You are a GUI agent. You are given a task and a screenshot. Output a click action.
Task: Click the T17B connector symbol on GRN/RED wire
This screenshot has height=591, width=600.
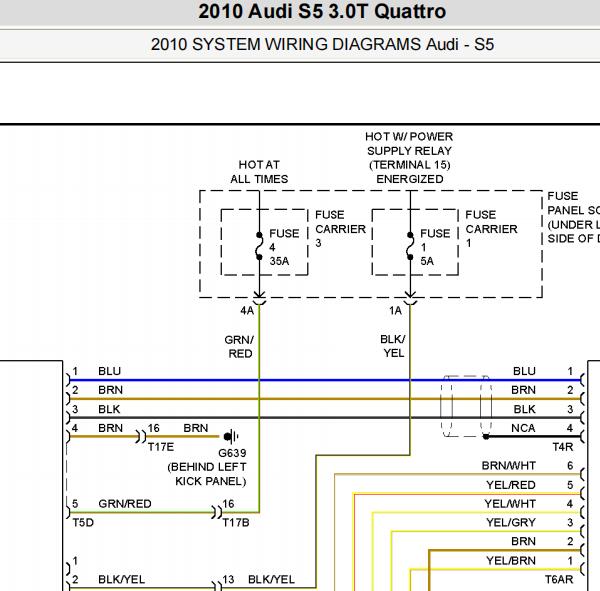217,512
